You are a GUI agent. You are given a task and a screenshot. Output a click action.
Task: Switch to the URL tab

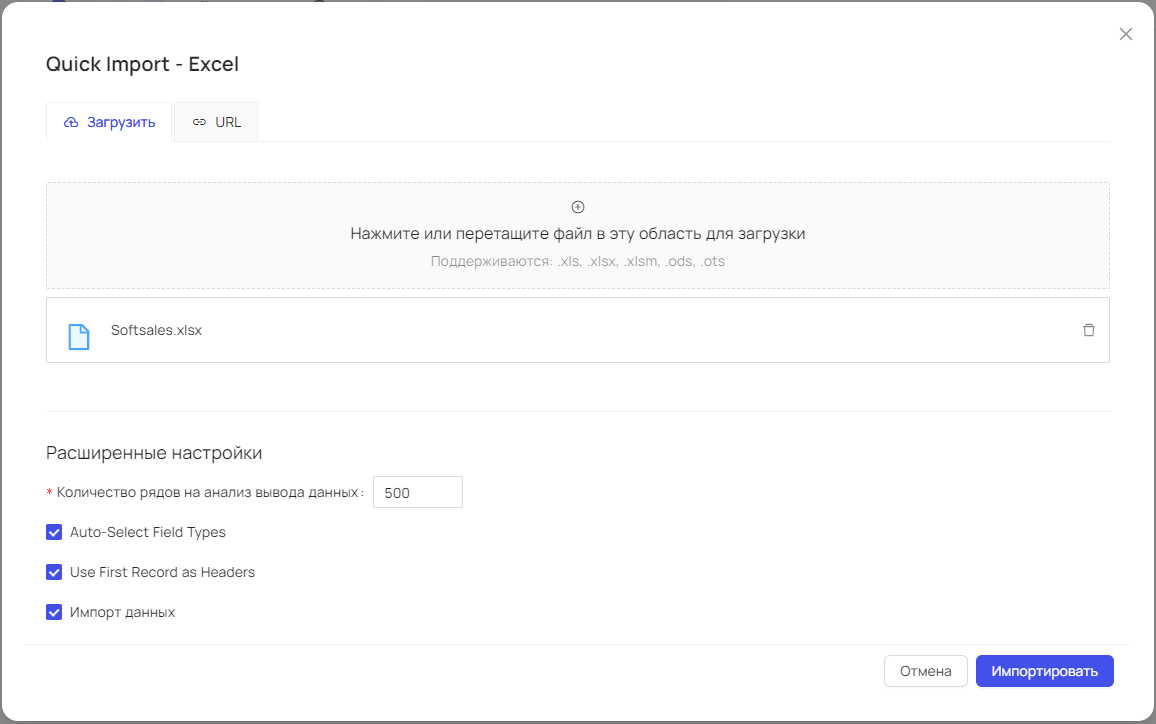[217, 122]
